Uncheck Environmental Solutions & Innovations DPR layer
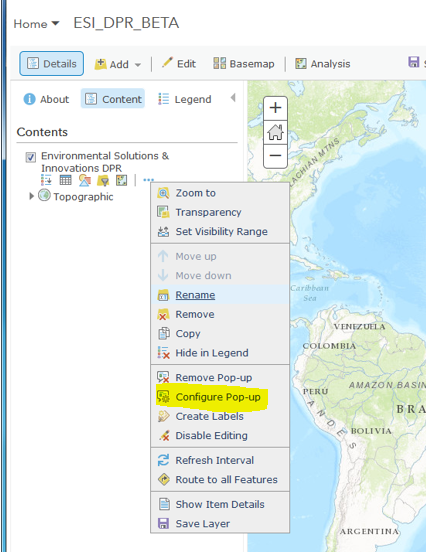The height and width of the screenshot is (552, 426). [31, 157]
